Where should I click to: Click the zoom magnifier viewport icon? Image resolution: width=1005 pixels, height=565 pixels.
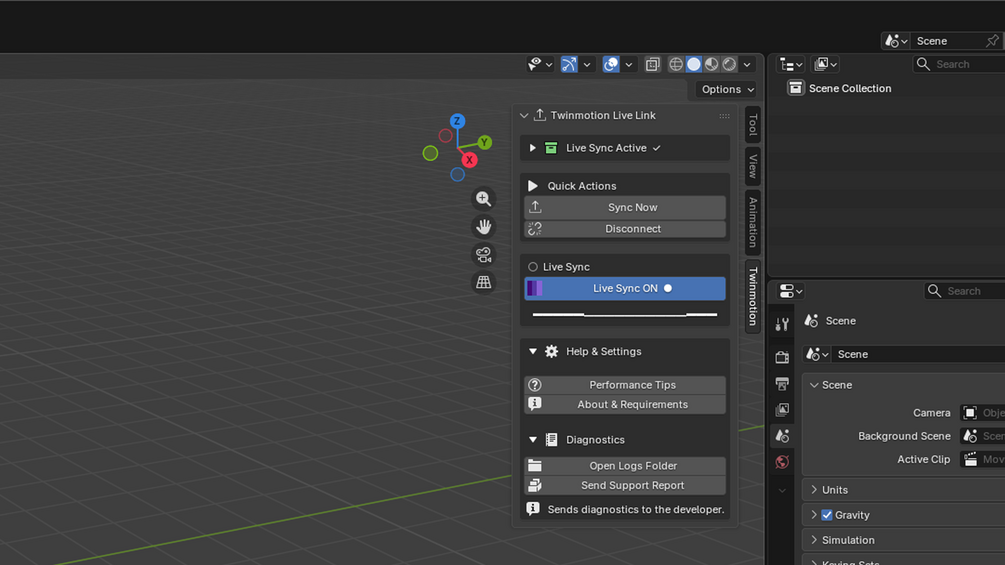[483, 199]
